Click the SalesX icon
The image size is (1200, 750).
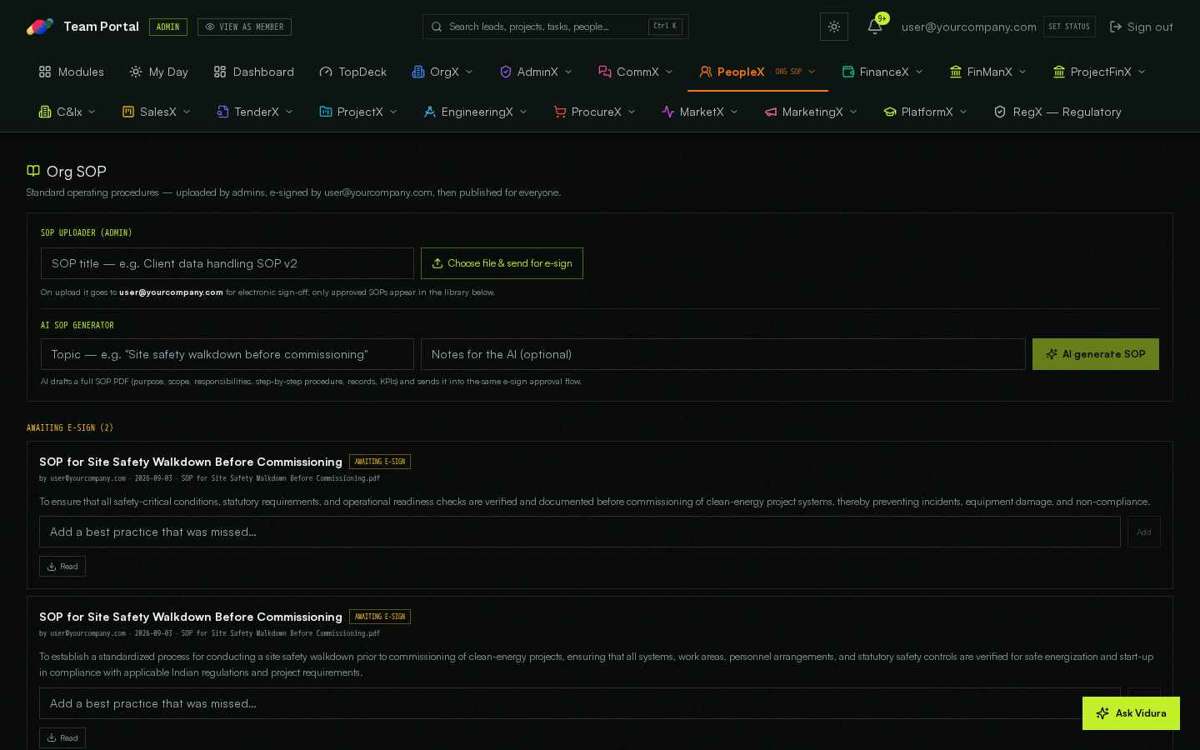coord(128,112)
